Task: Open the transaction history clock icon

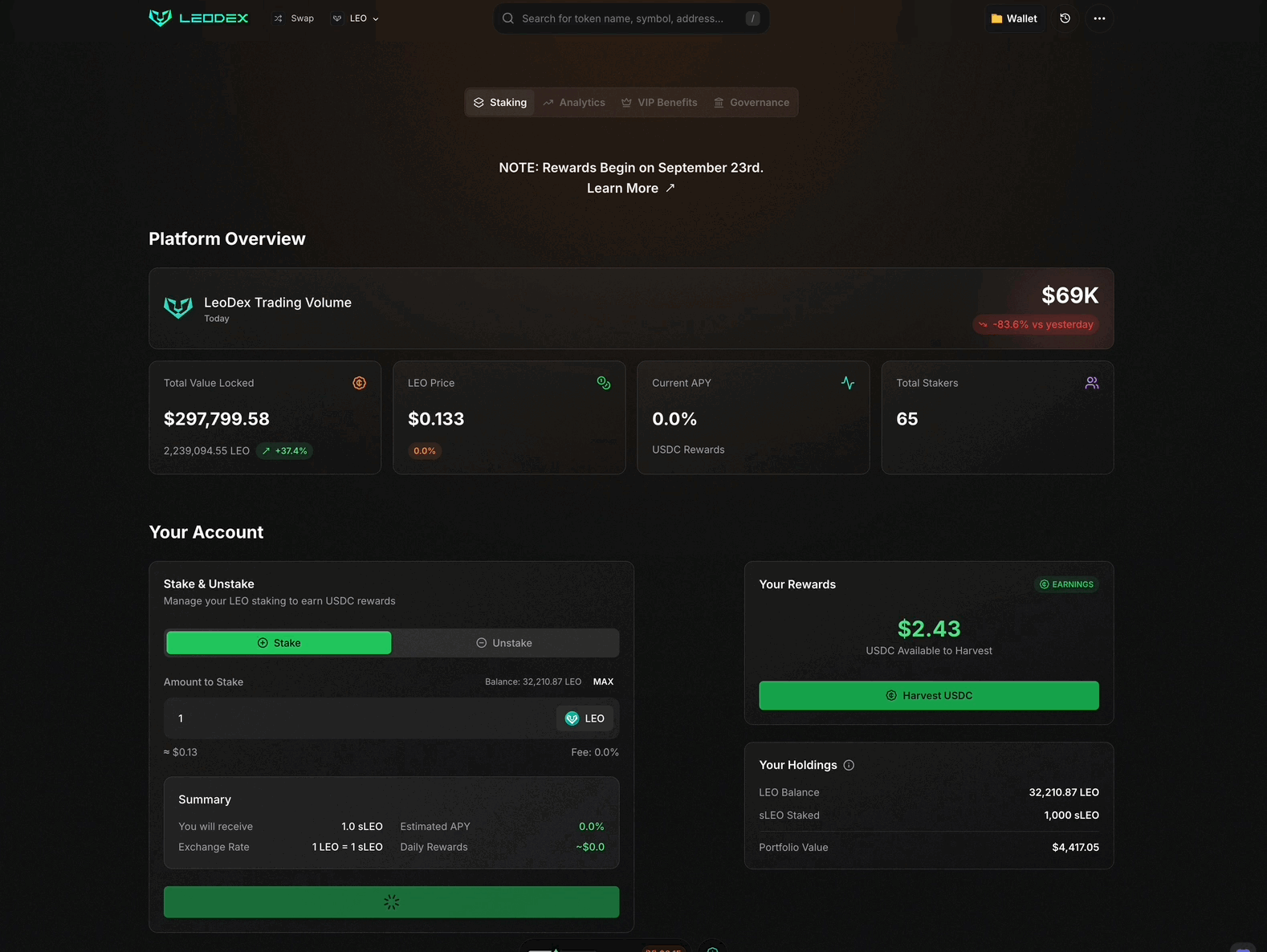Action: click(x=1065, y=18)
